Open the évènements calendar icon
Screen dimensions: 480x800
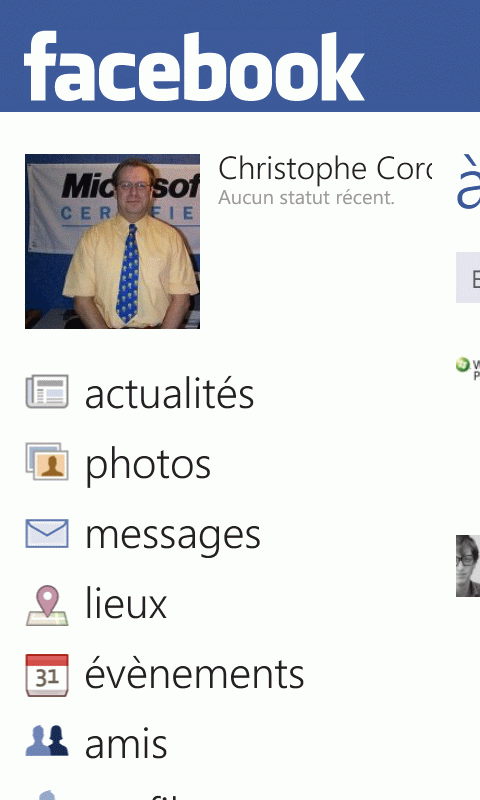click(x=47, y=675)
